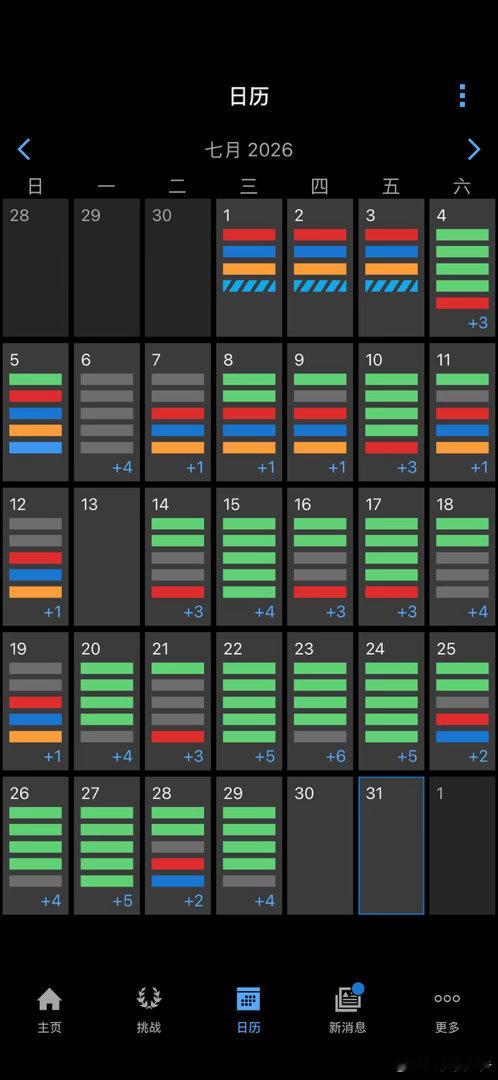Tap the striped blue bar on July 1
Image resolution: width=498 pixels, height=1080 pixels.
[x=249, y=286]
